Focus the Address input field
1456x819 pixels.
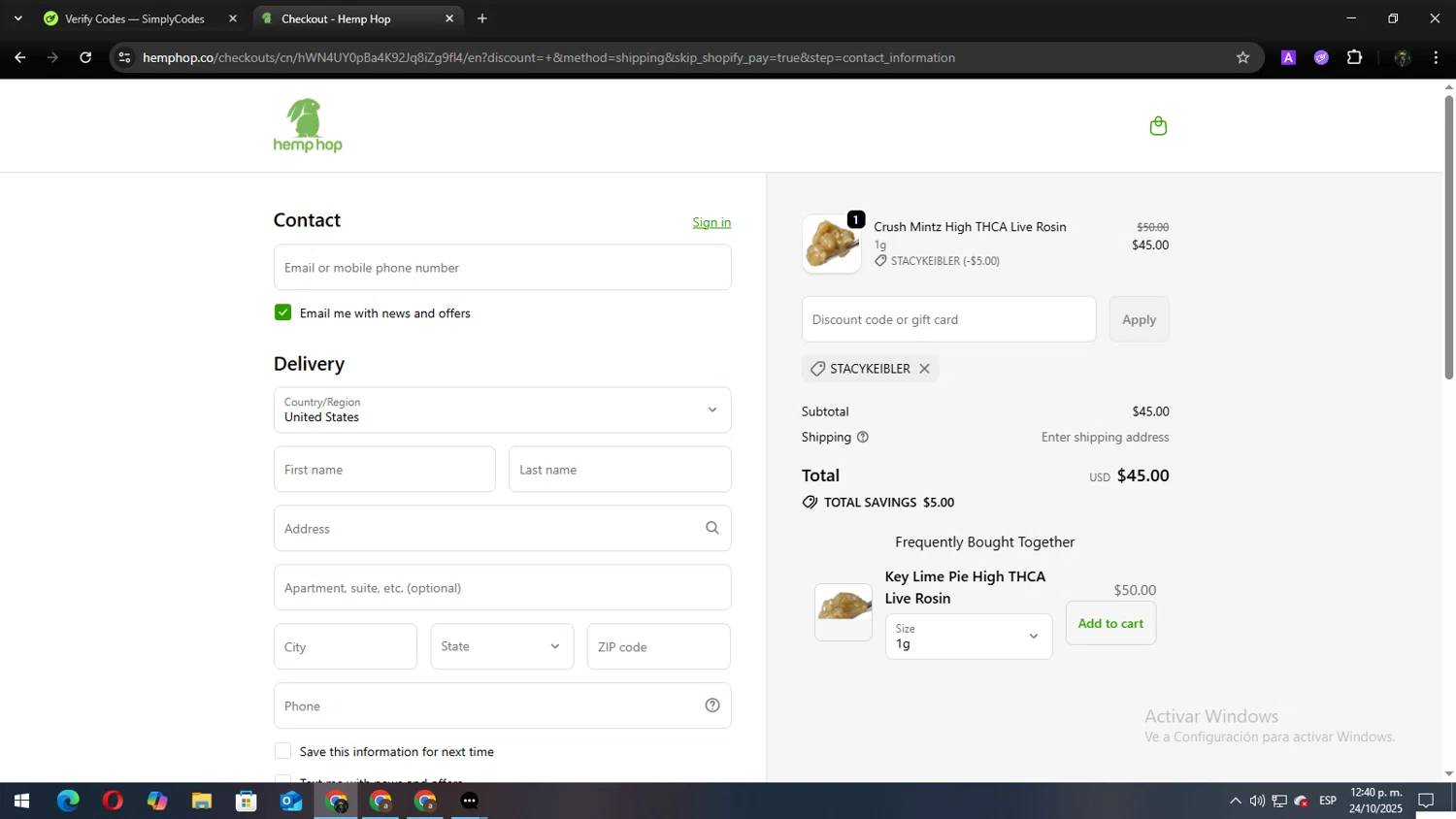pos(502,529)
